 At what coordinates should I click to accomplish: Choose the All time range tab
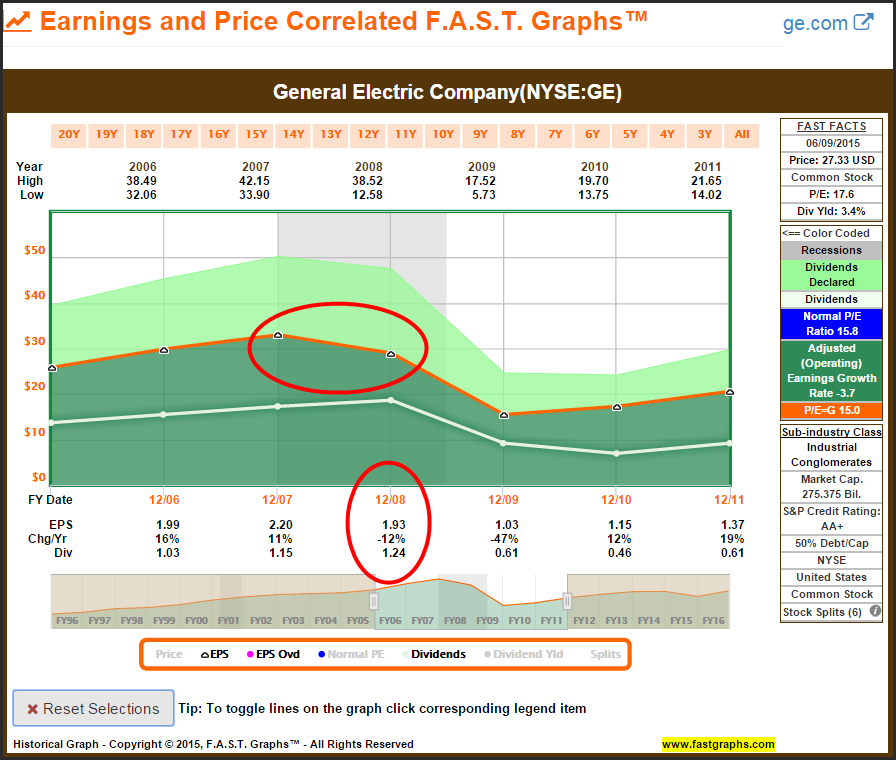[x=742, y=135]
